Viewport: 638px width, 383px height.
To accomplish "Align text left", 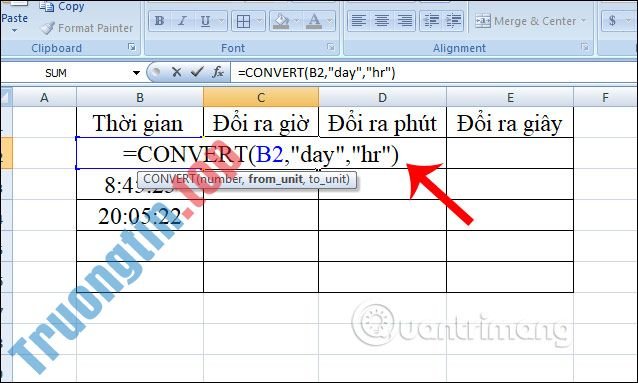I will [x=358, y=21].
